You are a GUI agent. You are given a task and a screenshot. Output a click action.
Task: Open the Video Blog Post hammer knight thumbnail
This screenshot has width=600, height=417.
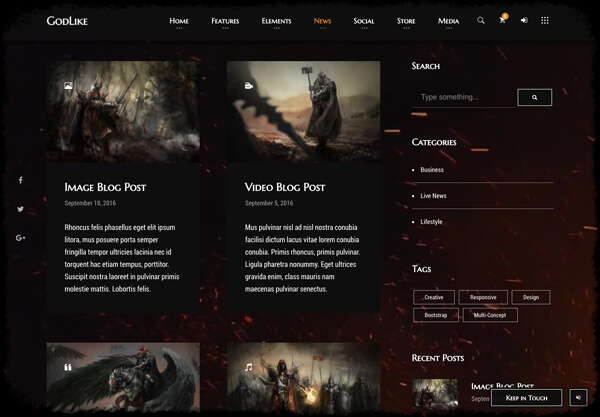pos(304,112)
